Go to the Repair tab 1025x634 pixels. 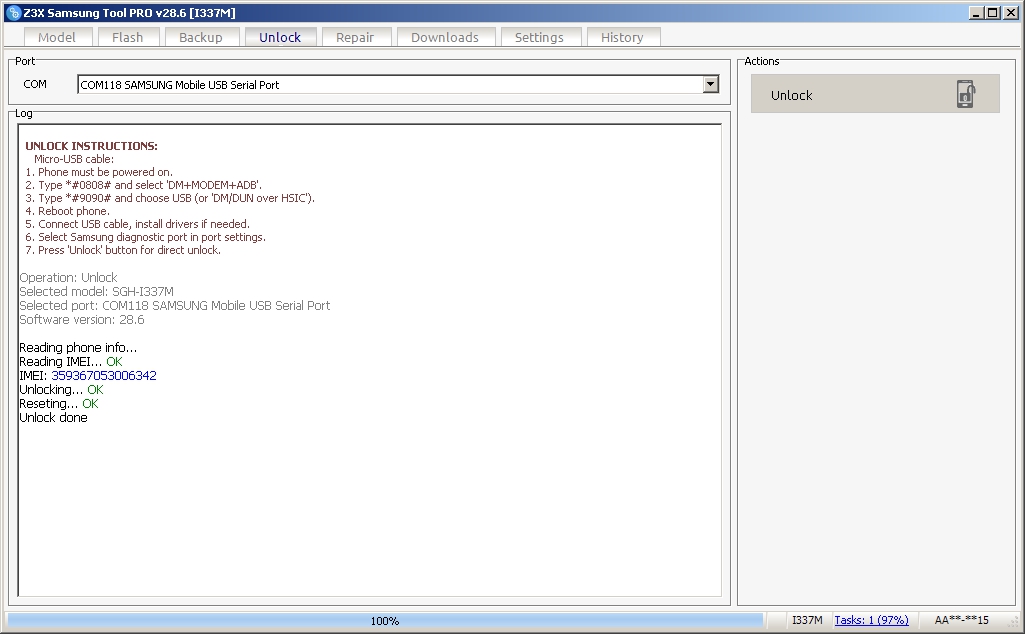[355, 37]
